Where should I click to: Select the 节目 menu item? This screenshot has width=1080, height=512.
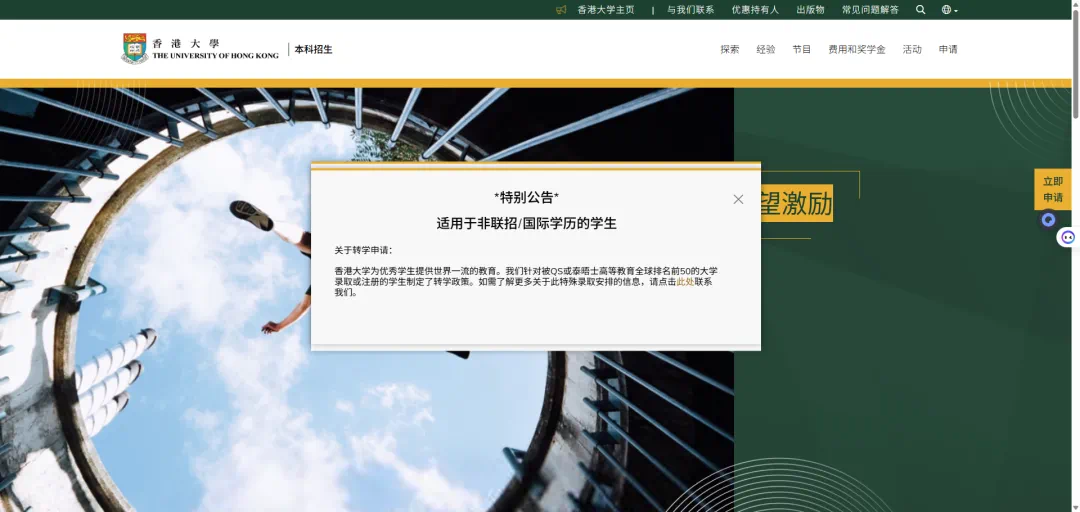click(x=802, y=49)
